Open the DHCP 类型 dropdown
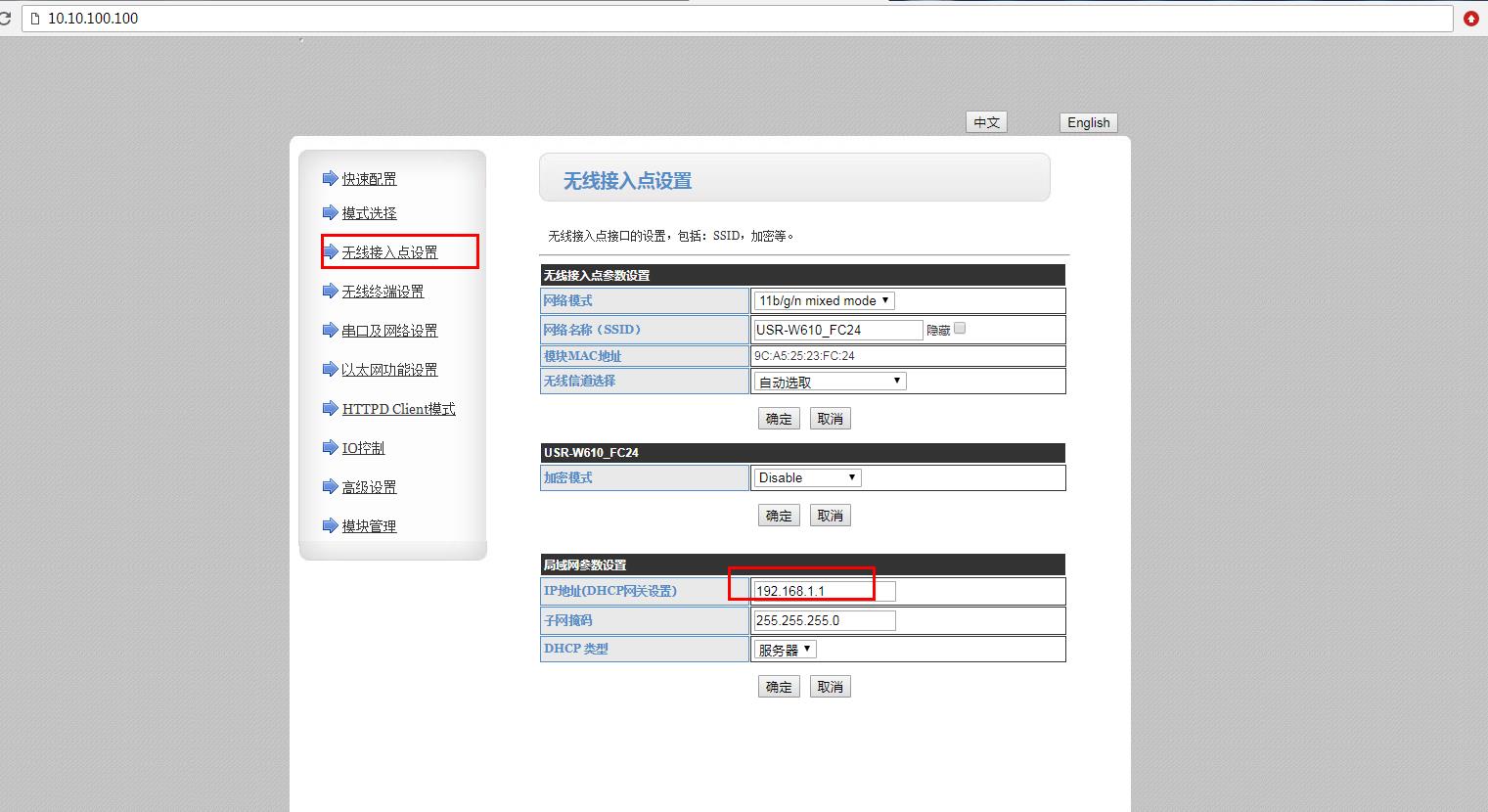This screenshot has height=812, width=1488. click(x=785, y=650)
